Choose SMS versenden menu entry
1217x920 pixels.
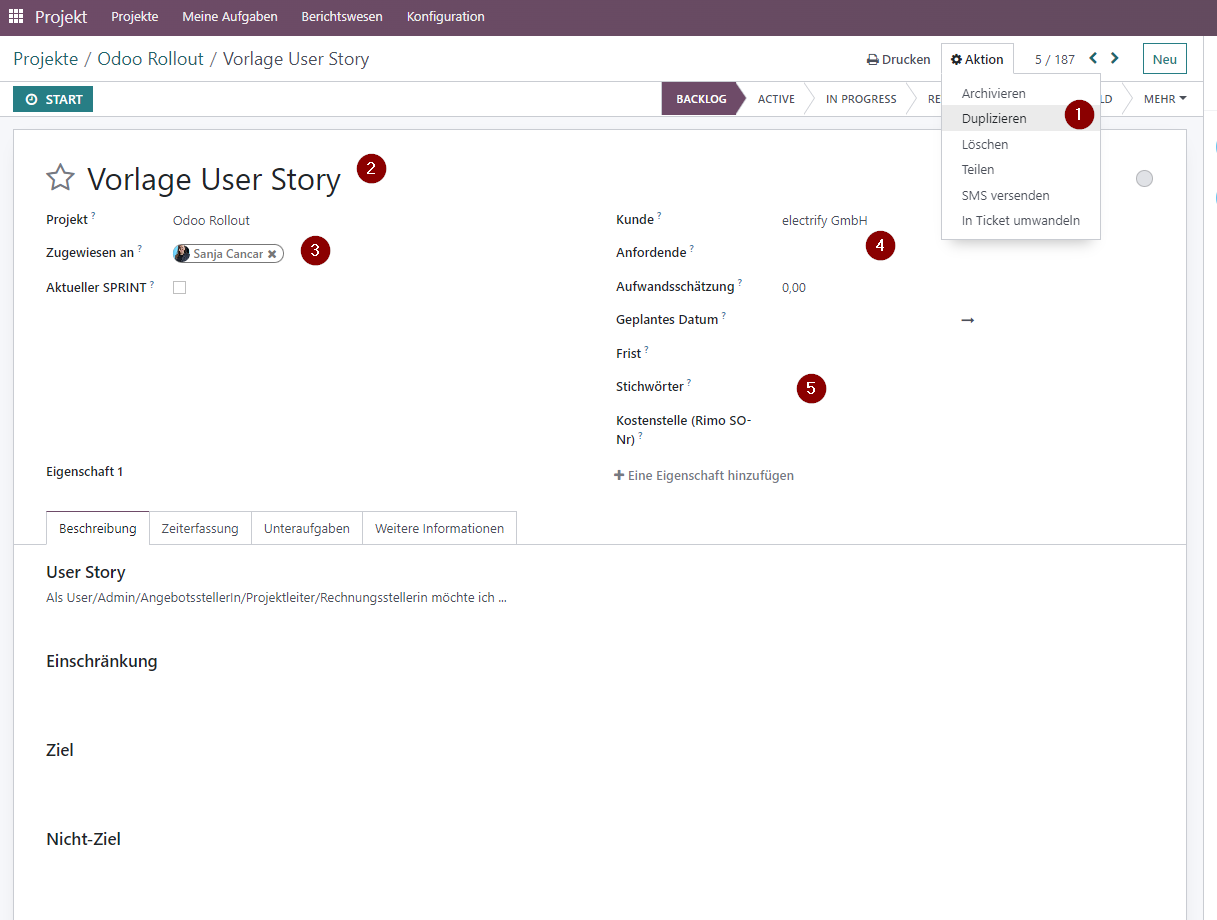(x=1020, y=195)
